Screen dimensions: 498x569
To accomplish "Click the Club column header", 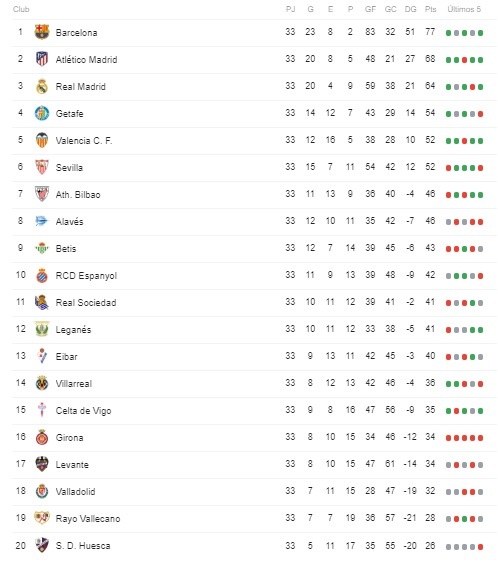I will pos(21,9).
